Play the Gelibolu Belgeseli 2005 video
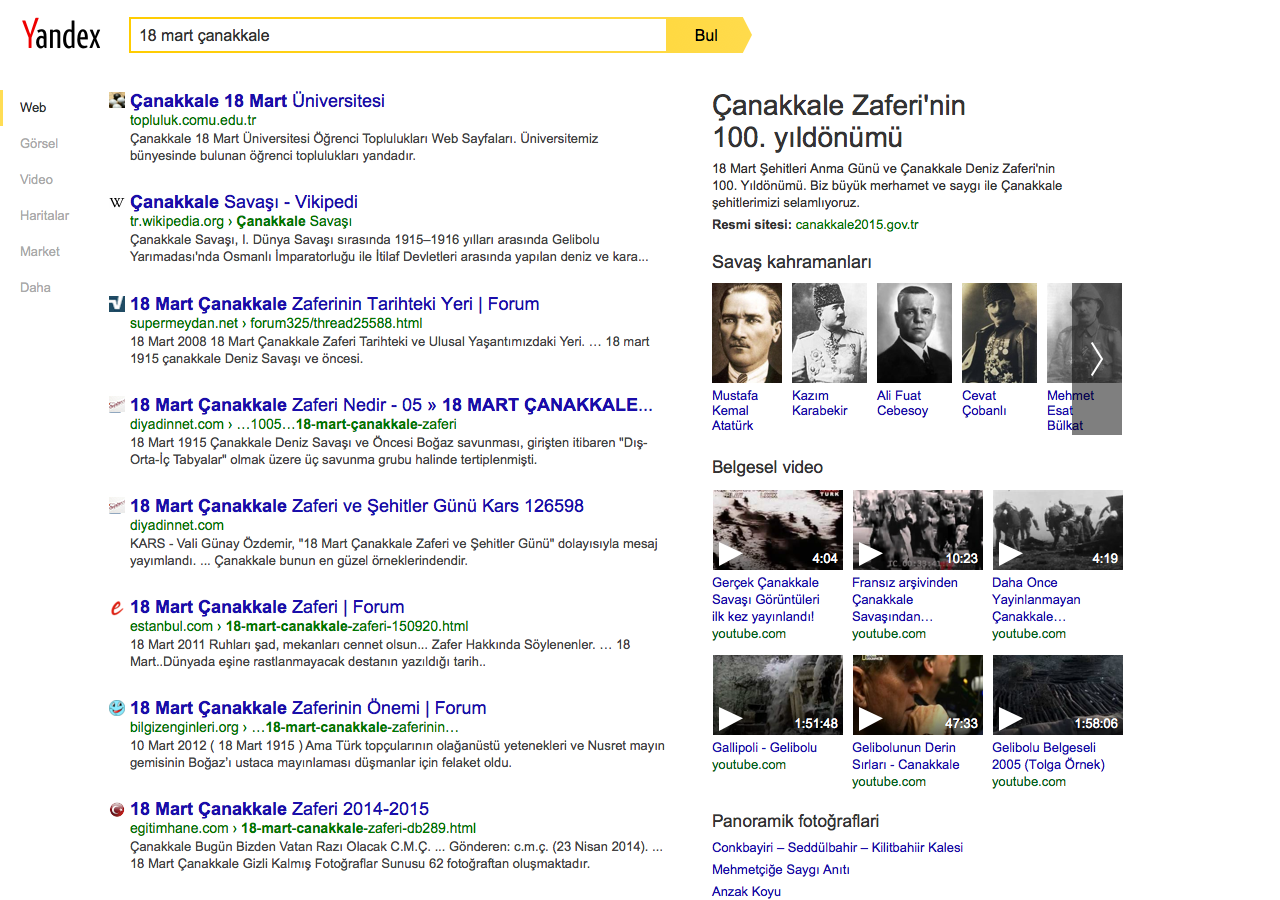The image size is (1280, 900). (x=1057, y=695)
